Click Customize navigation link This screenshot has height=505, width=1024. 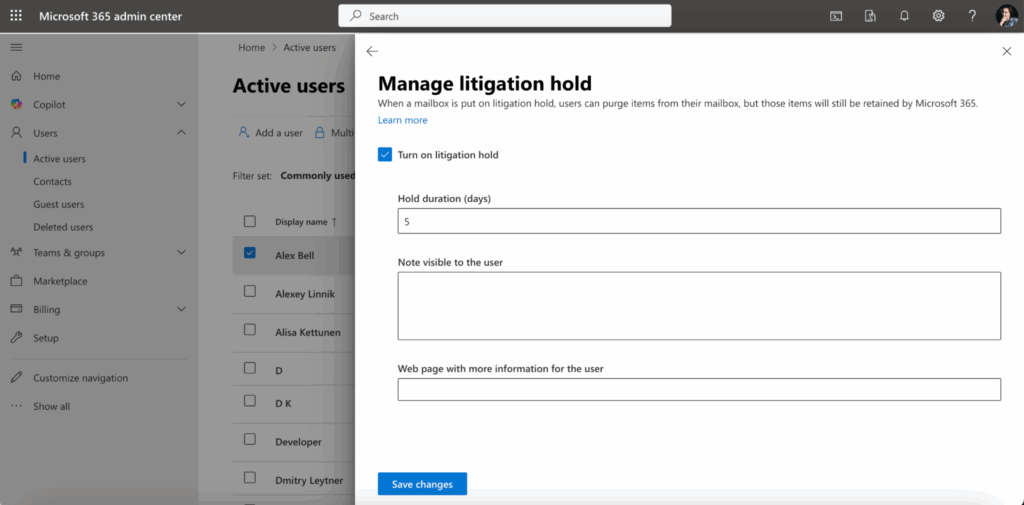[80, 378]
